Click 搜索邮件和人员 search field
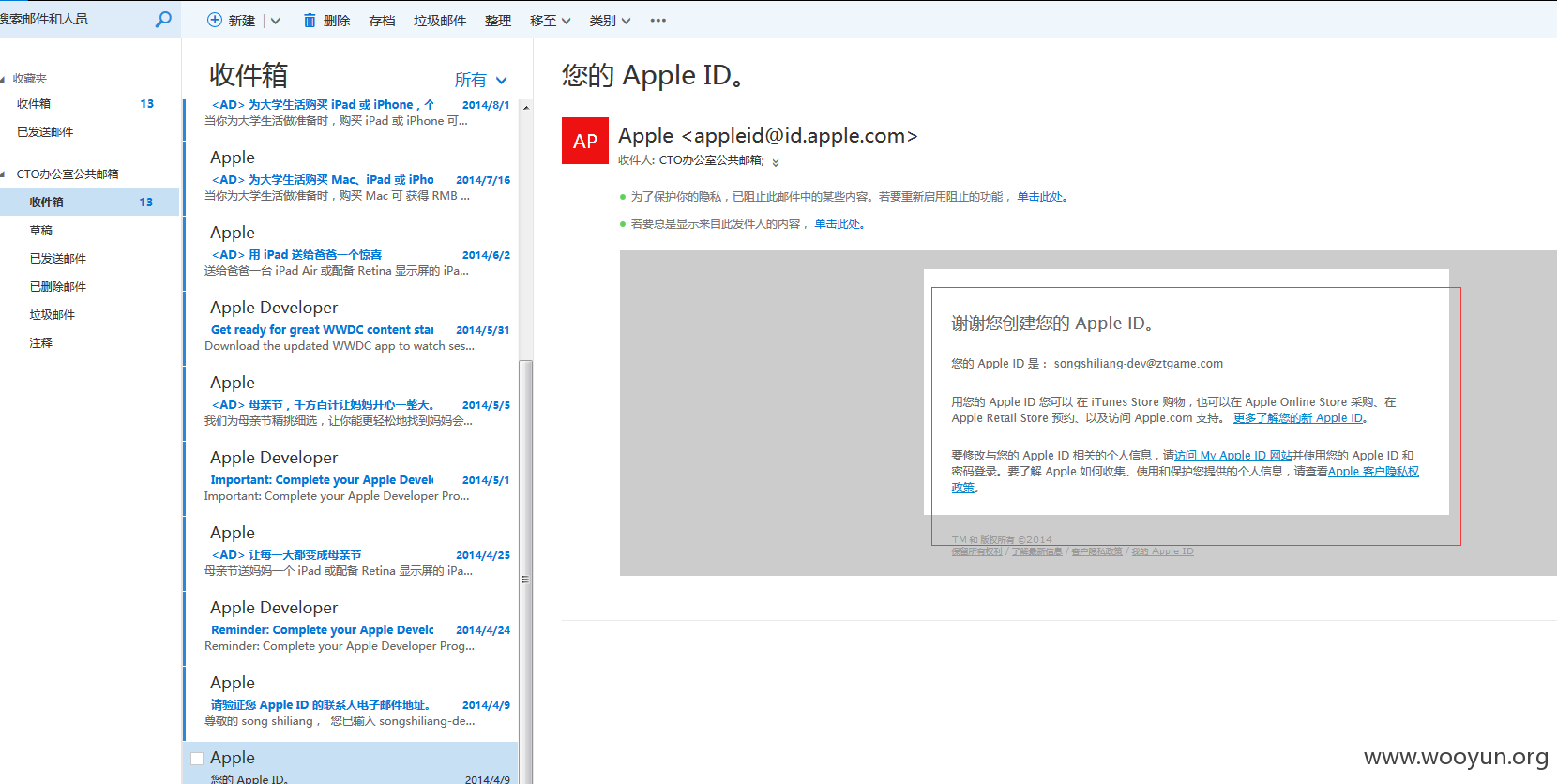 click(x=73, y=19)
